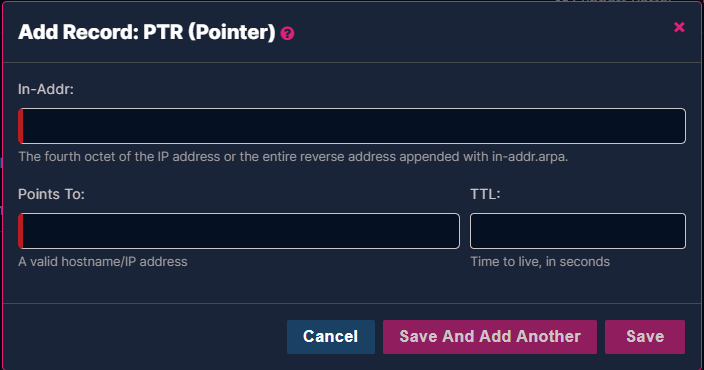Click the 'A valid hostname/IP address' hint
The width and height of the screenshot is (704, 370).
(x=103, y=261)
